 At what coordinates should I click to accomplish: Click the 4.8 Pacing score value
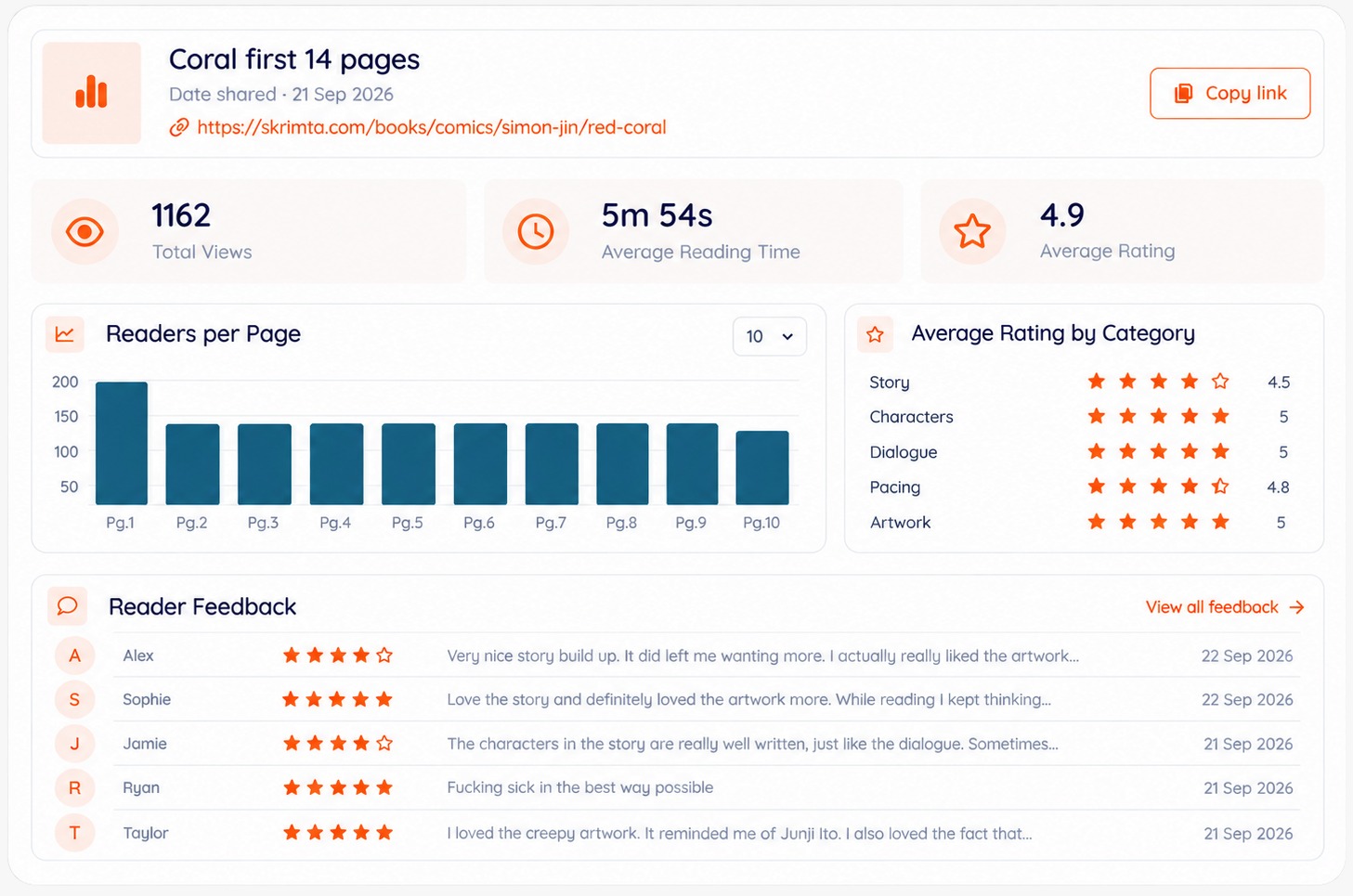(1279, 487)
